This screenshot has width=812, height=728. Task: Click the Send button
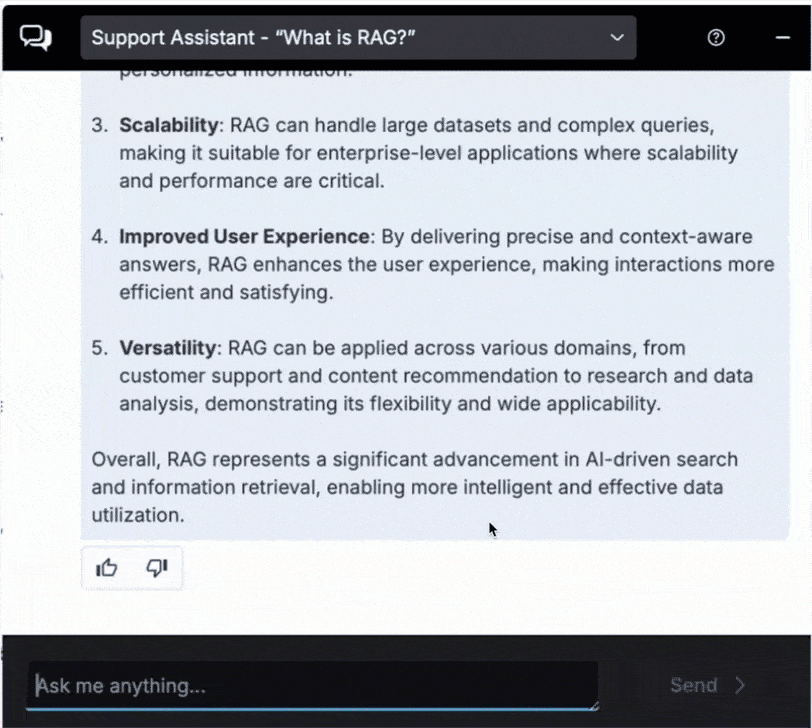(707, 685)
